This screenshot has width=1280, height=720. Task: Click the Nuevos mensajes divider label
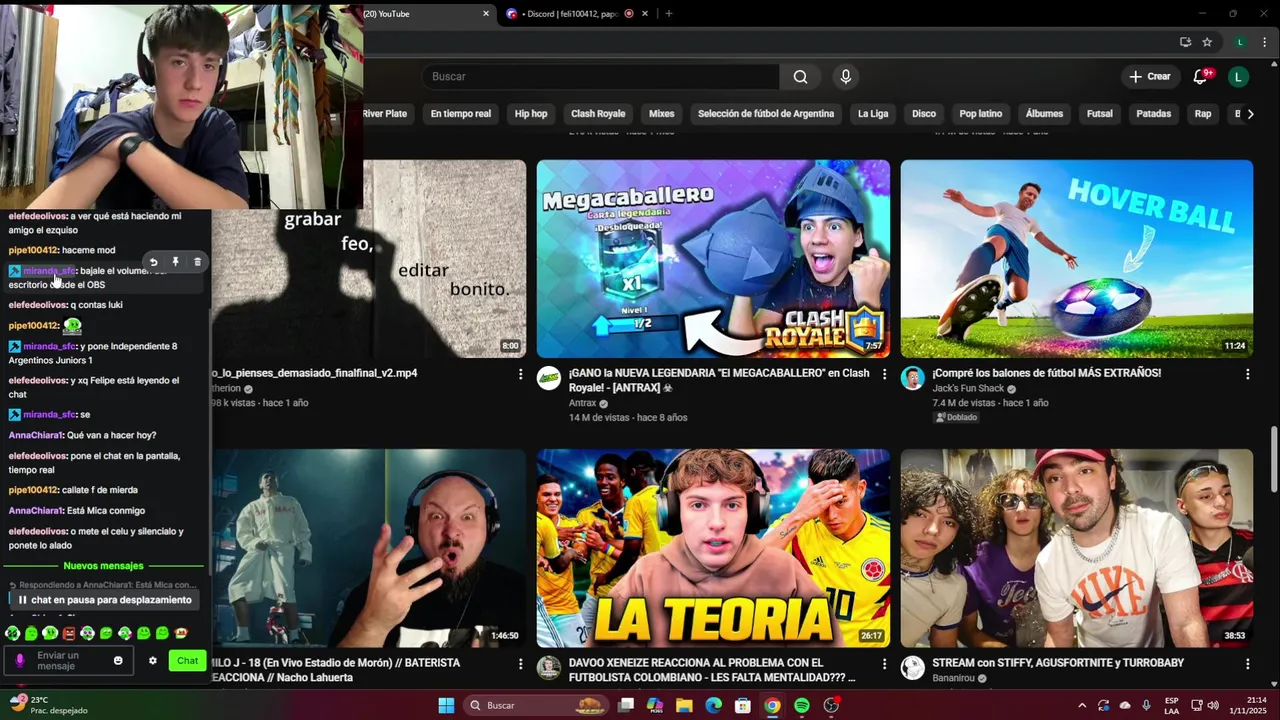pos(104,566)
